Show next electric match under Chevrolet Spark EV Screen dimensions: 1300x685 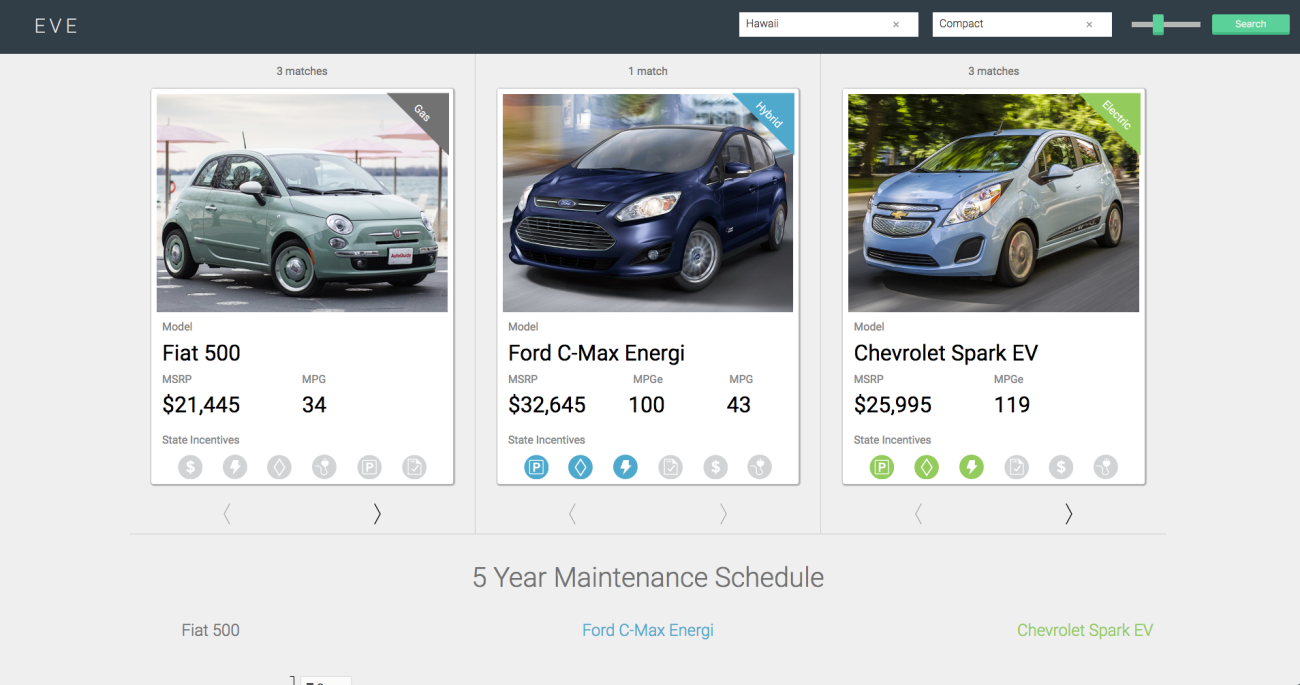click(1068, 514)
